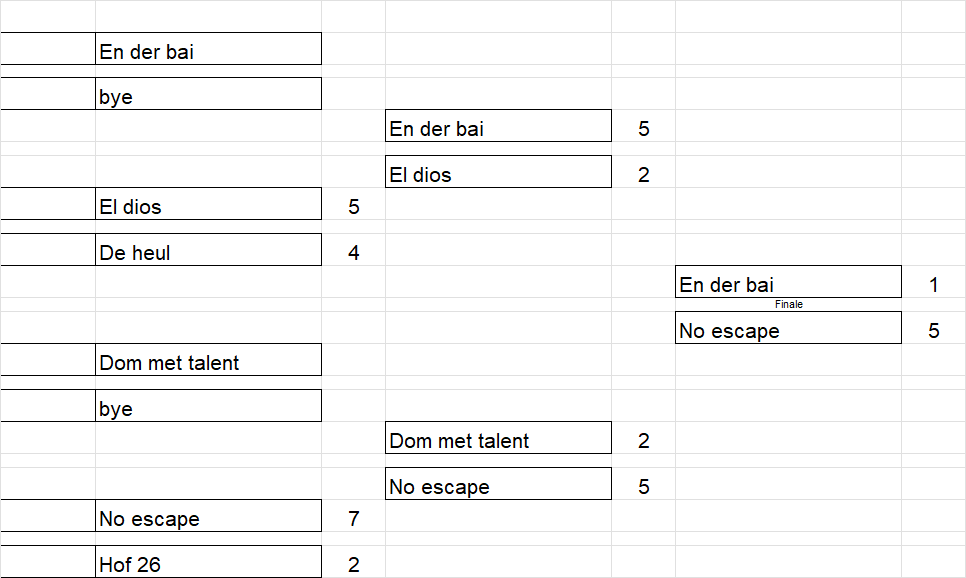
Task: Select the first-round "En der bai" cell
Action: (208, 49)
